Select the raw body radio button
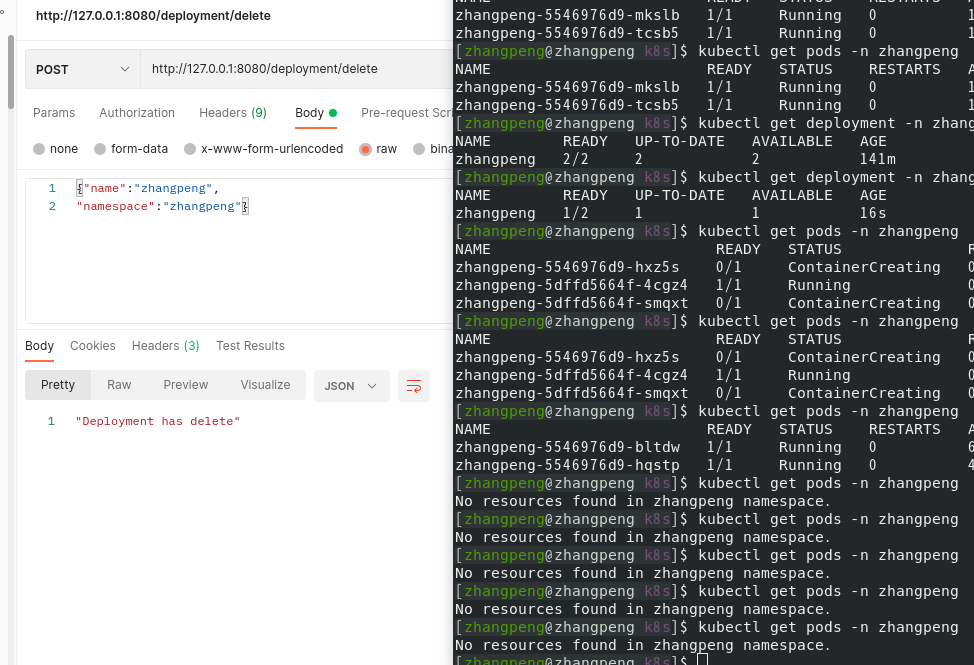The height and width of the screenshot is (665, 974). click(365, 149)
